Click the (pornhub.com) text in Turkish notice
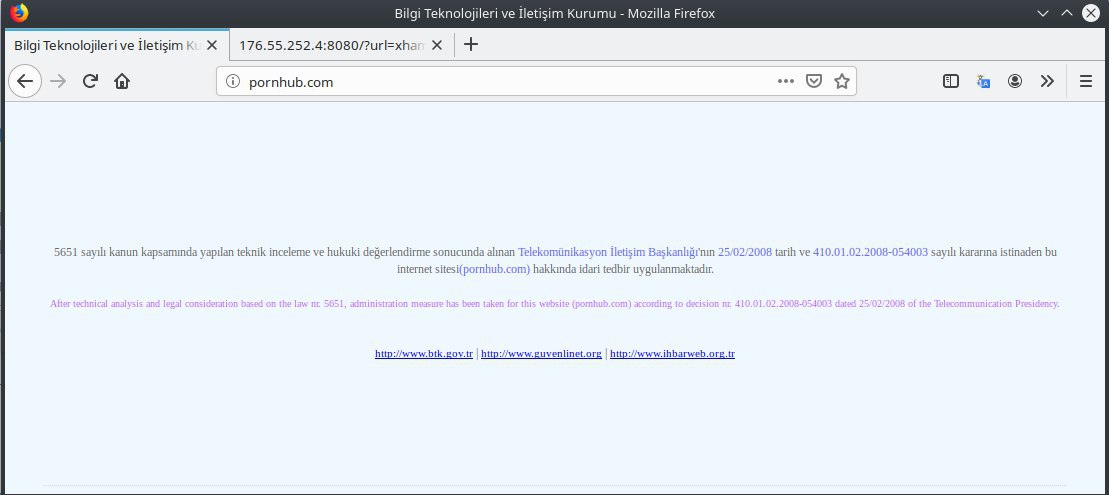This screenshot has height=495, width=1109. tap(494, 269)
